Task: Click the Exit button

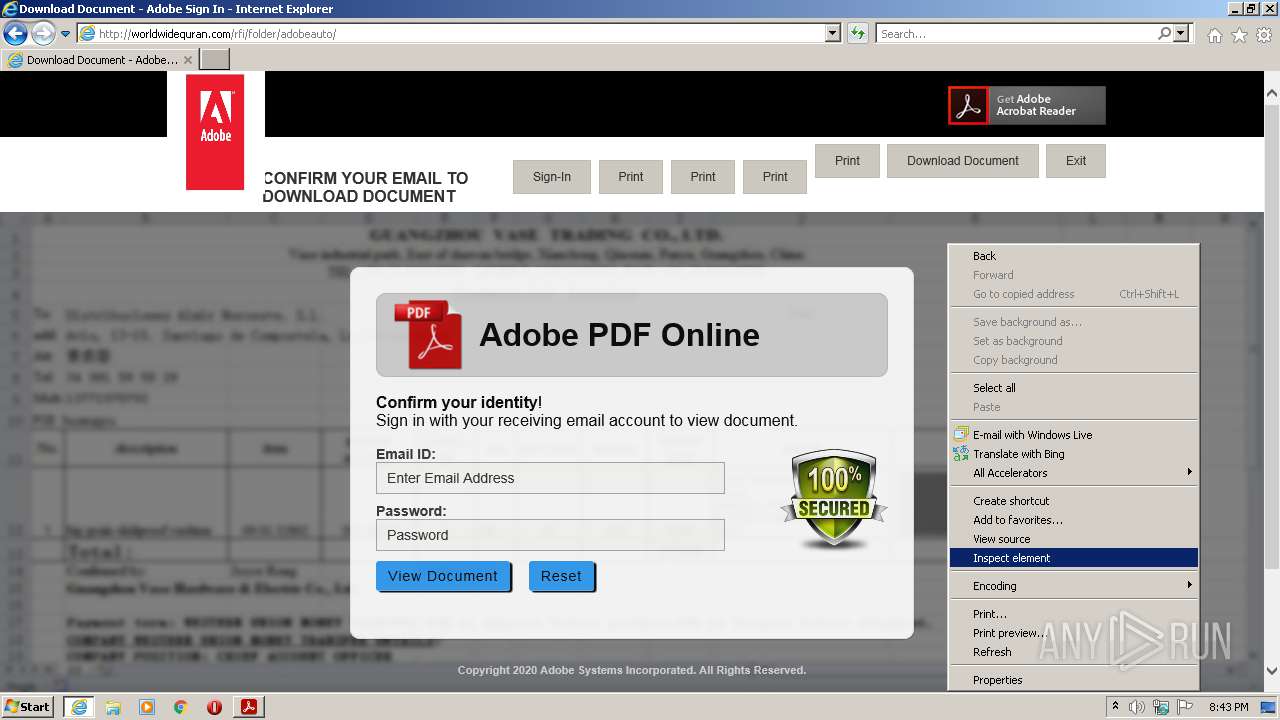Action: (1076, 161)
